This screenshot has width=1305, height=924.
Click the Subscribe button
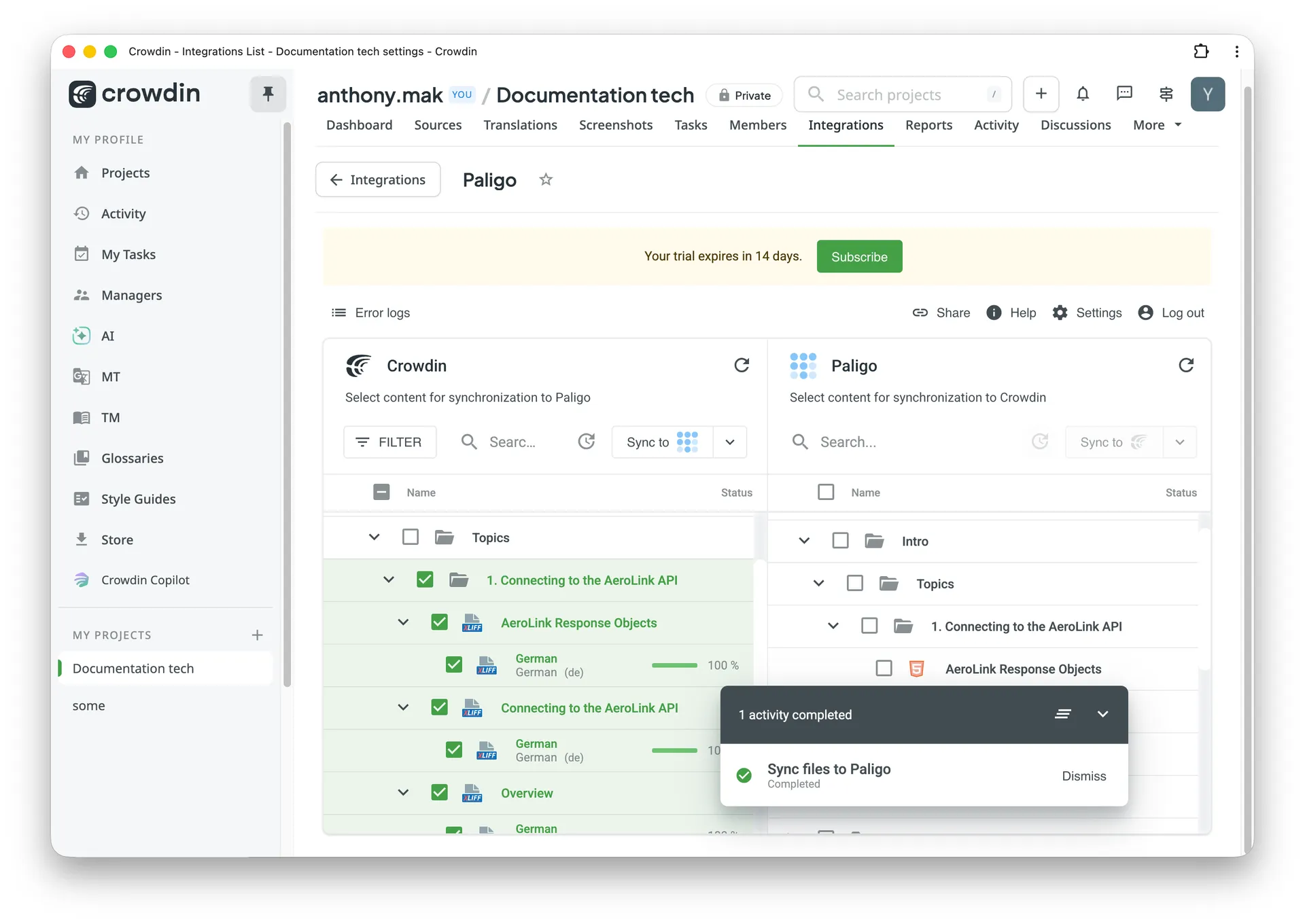pyautogui.click(x=859, y=256)
